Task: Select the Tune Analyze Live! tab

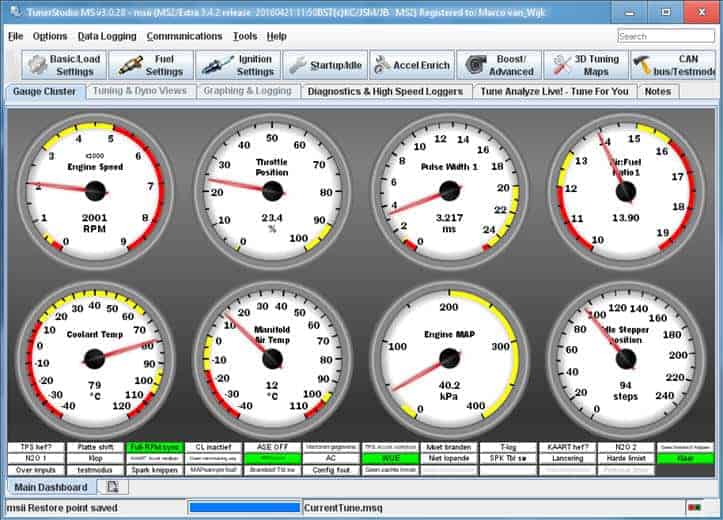Action: (x=554, y=91)
